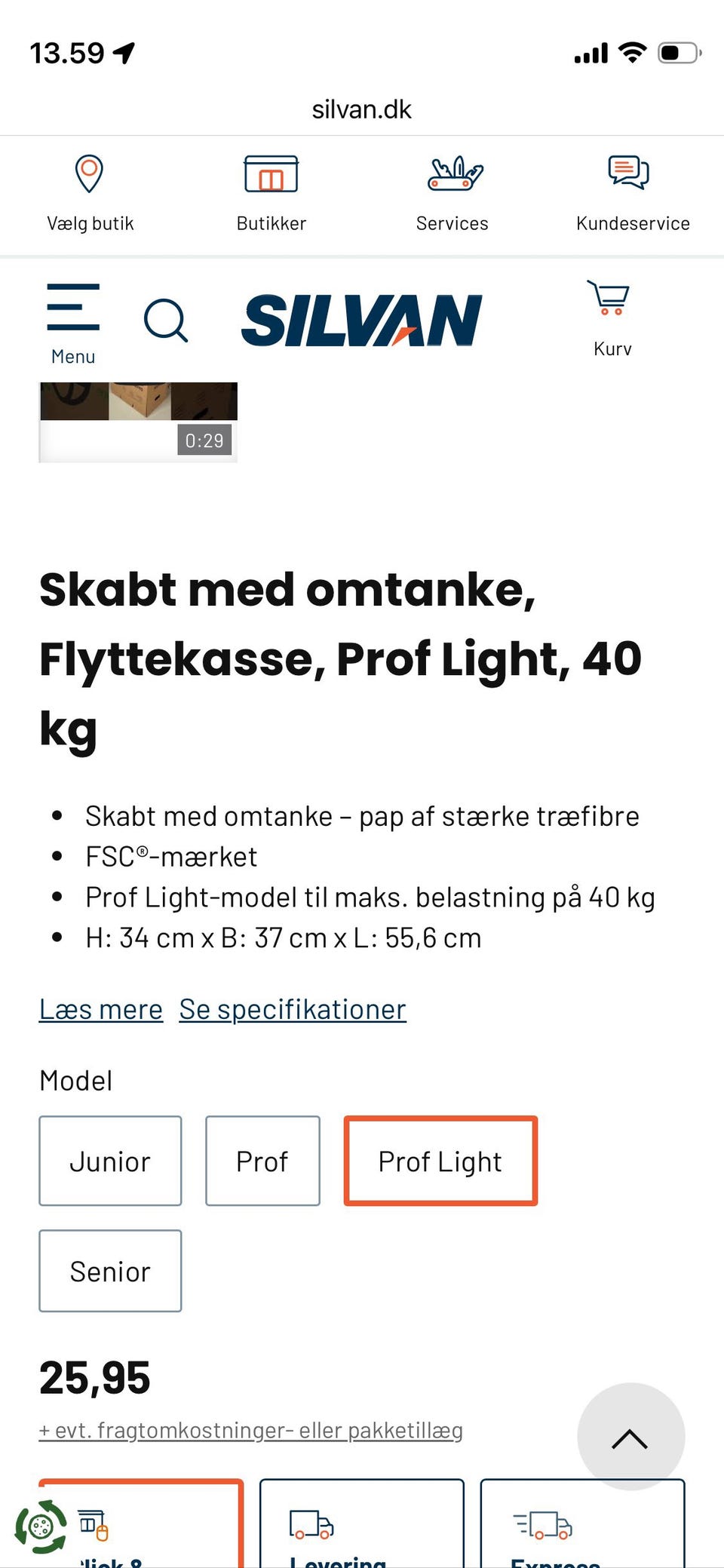Go to the Silvan logo homepage
Screen dimensions: 724x1568
point(361,320)
